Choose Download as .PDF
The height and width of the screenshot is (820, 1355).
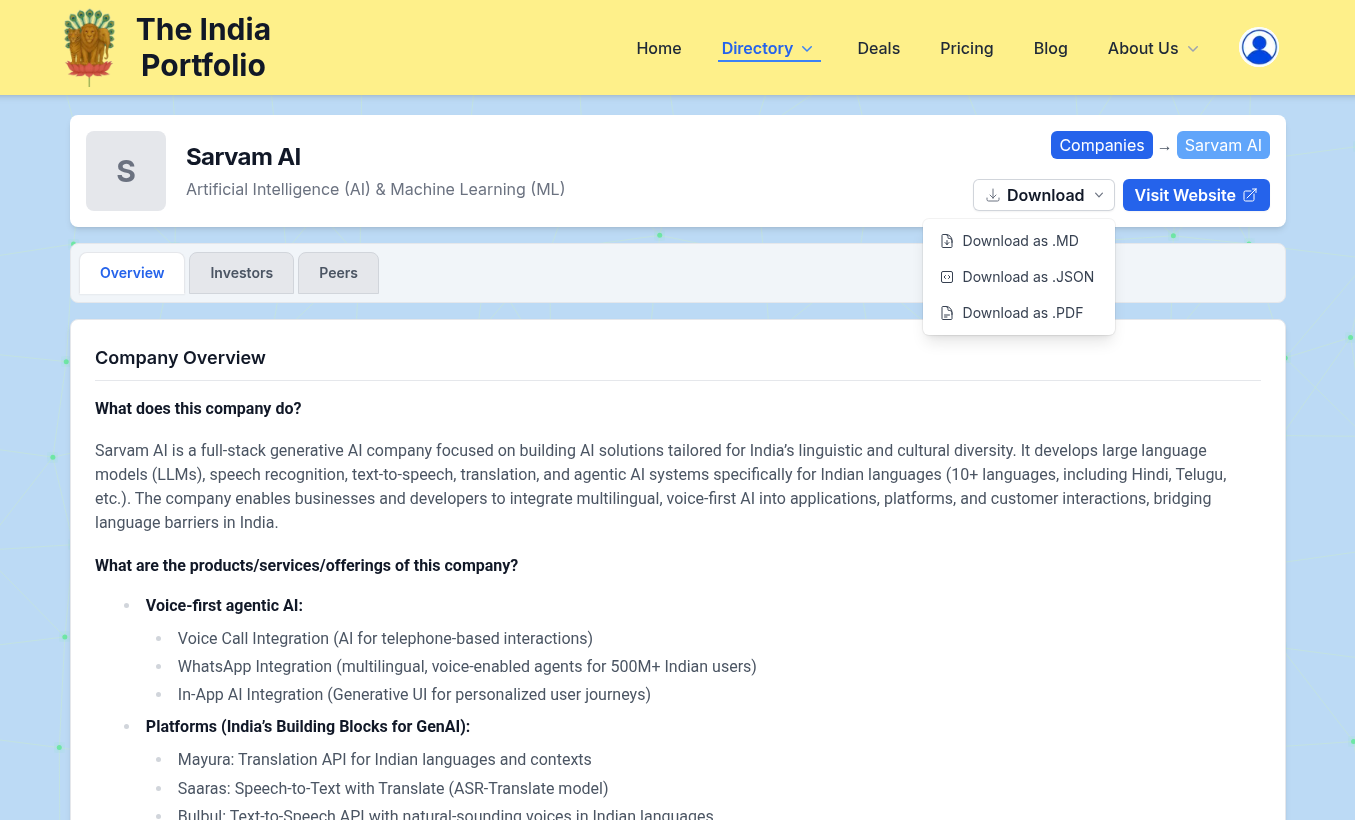[1019, 313]
